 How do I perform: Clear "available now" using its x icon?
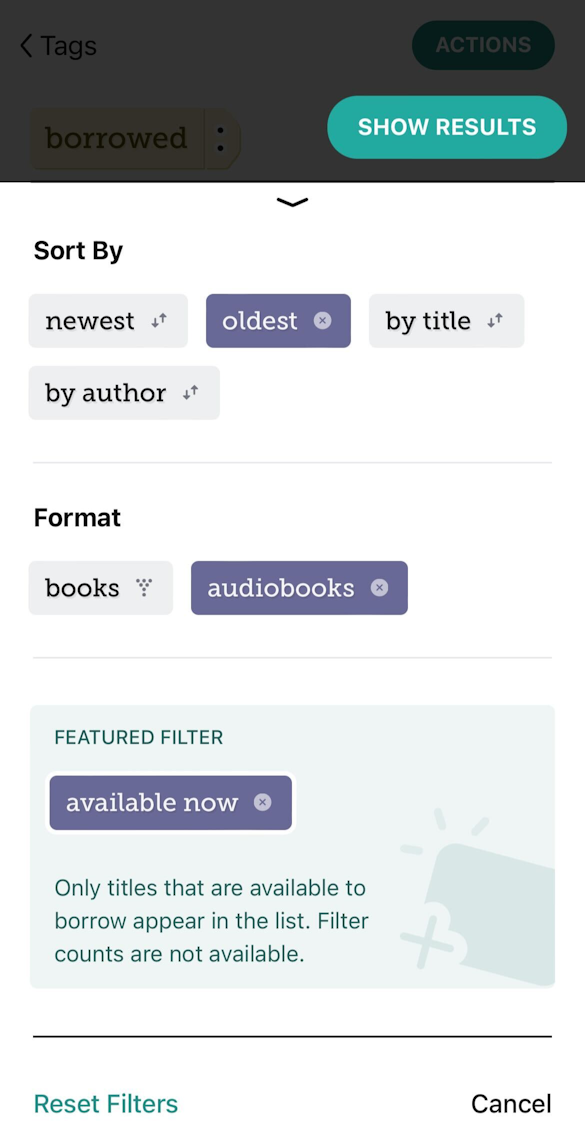click(262, 802)
